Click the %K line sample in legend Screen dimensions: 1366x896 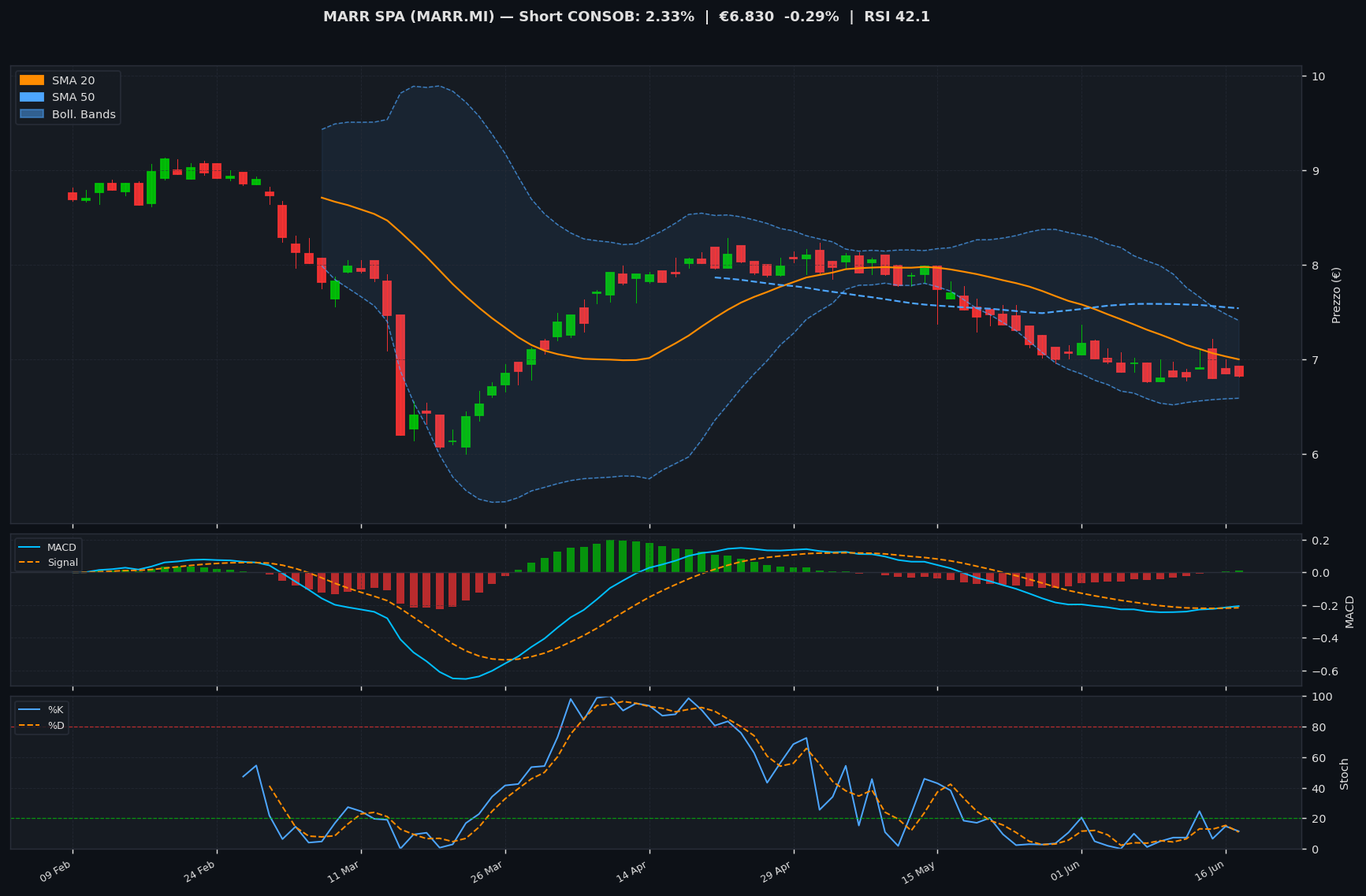coord(31,710)
